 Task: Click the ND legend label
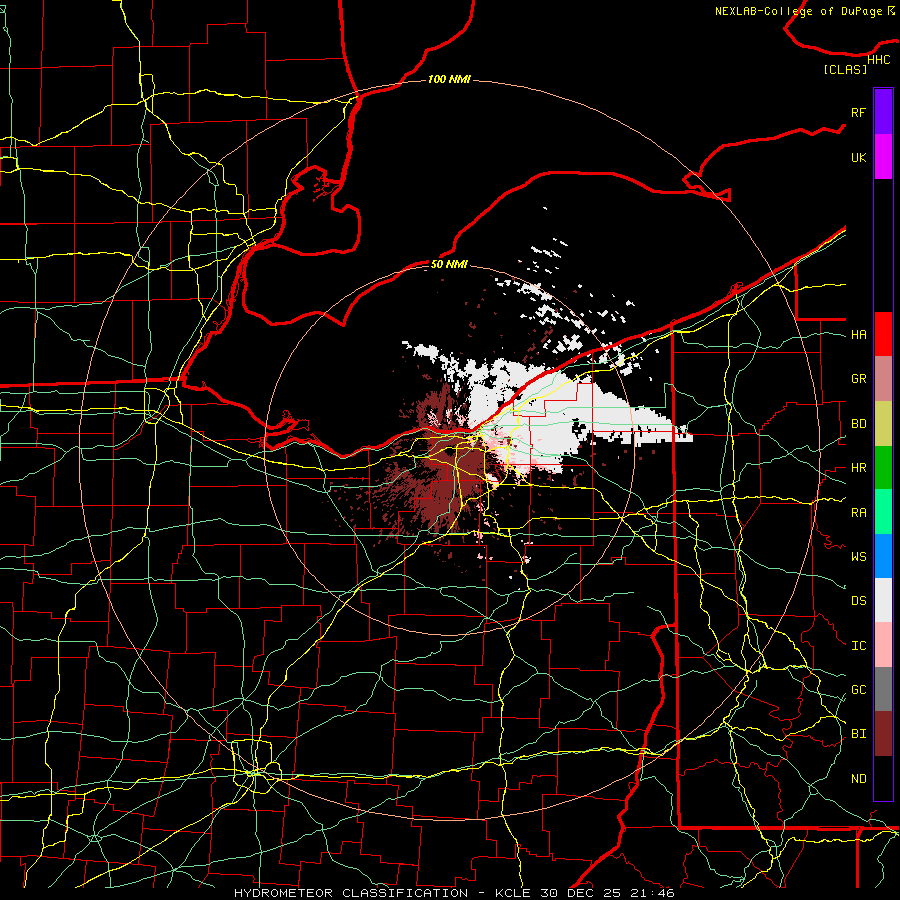[858, 778]
